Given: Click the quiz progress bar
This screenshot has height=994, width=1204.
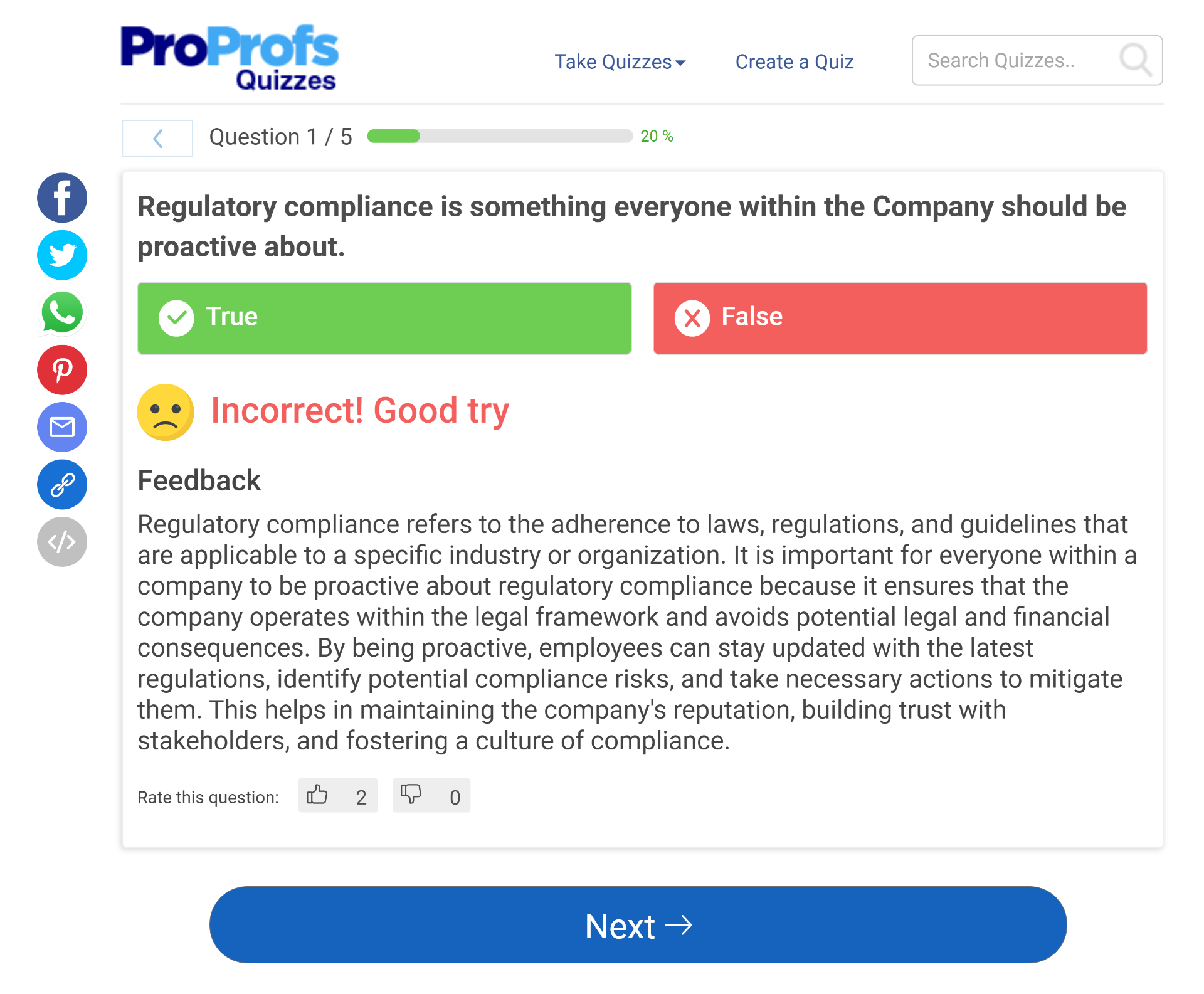Looking at the screenshot, I should [500, 136].
